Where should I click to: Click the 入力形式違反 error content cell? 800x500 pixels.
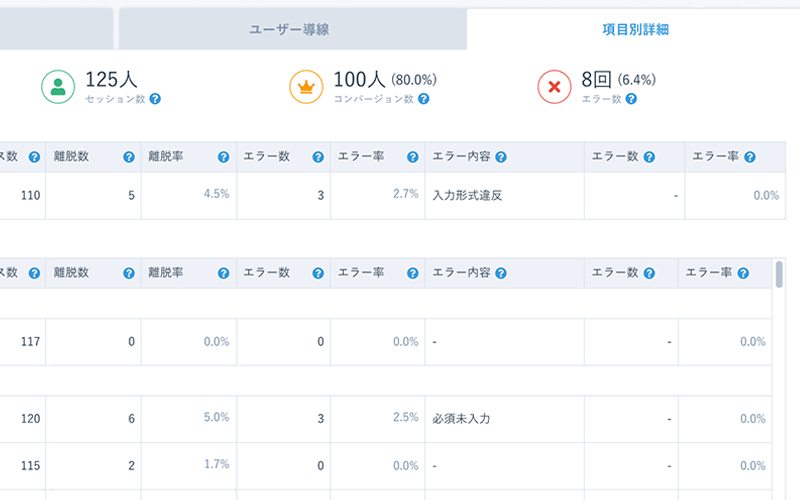click(467, 196)
